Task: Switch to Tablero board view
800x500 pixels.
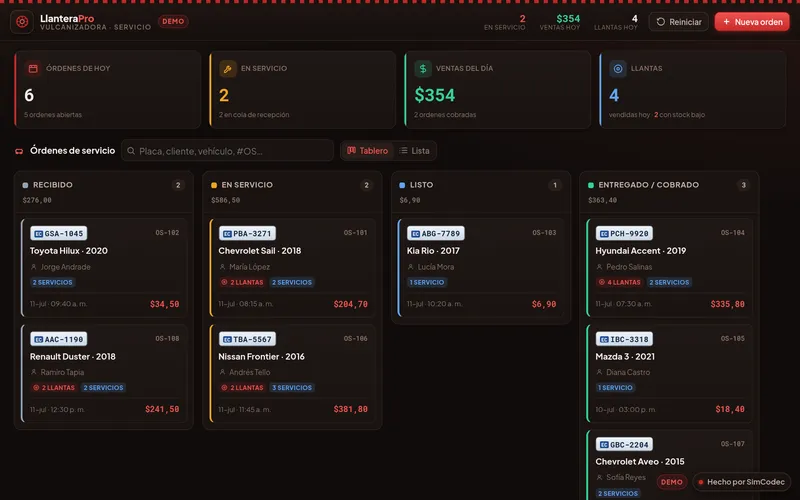Action: click(368, 151)
